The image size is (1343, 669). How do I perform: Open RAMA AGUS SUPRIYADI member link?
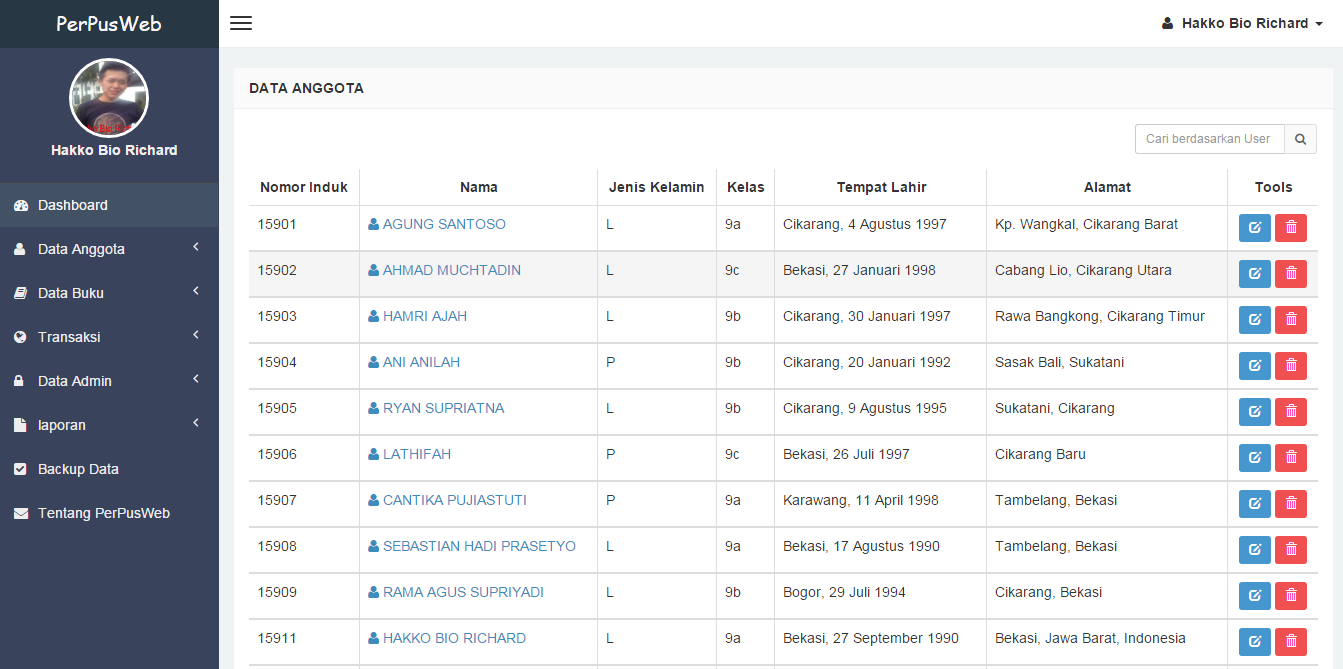click(456, 592)
